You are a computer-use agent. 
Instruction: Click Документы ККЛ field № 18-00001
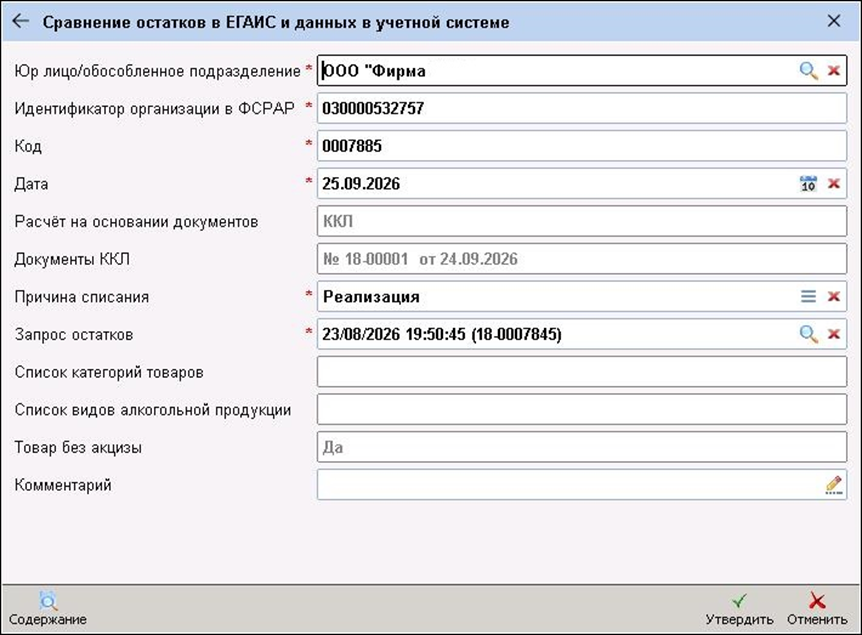coord(582,258)
